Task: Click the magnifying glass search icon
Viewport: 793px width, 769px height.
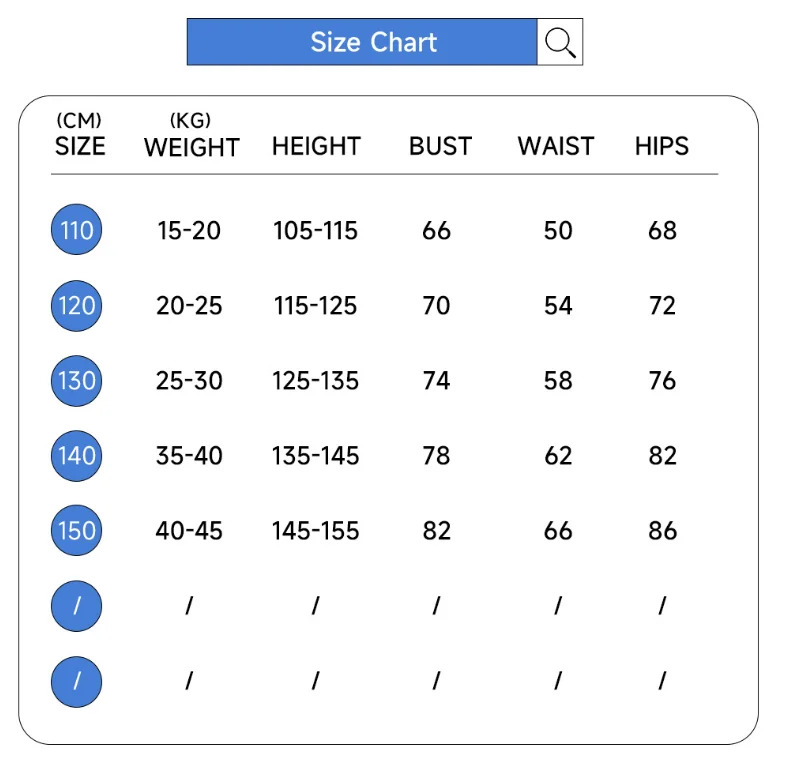Action: pyautogui.click(x=560, y=42)
